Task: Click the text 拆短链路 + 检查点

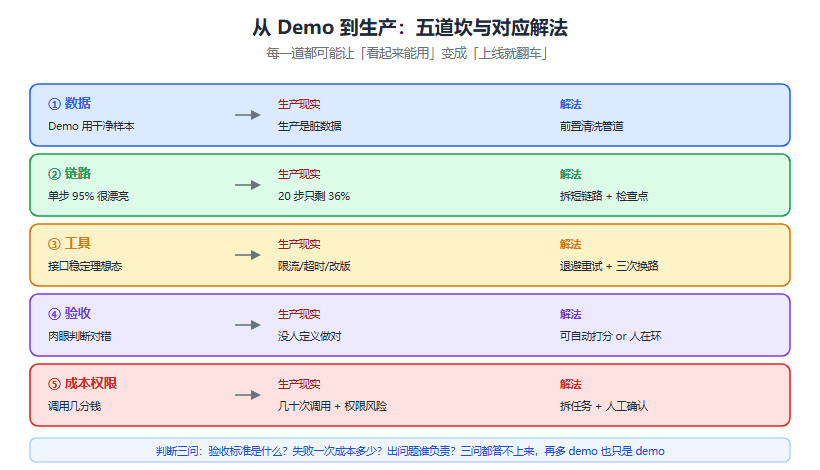Action: click(x=604, y=196)
